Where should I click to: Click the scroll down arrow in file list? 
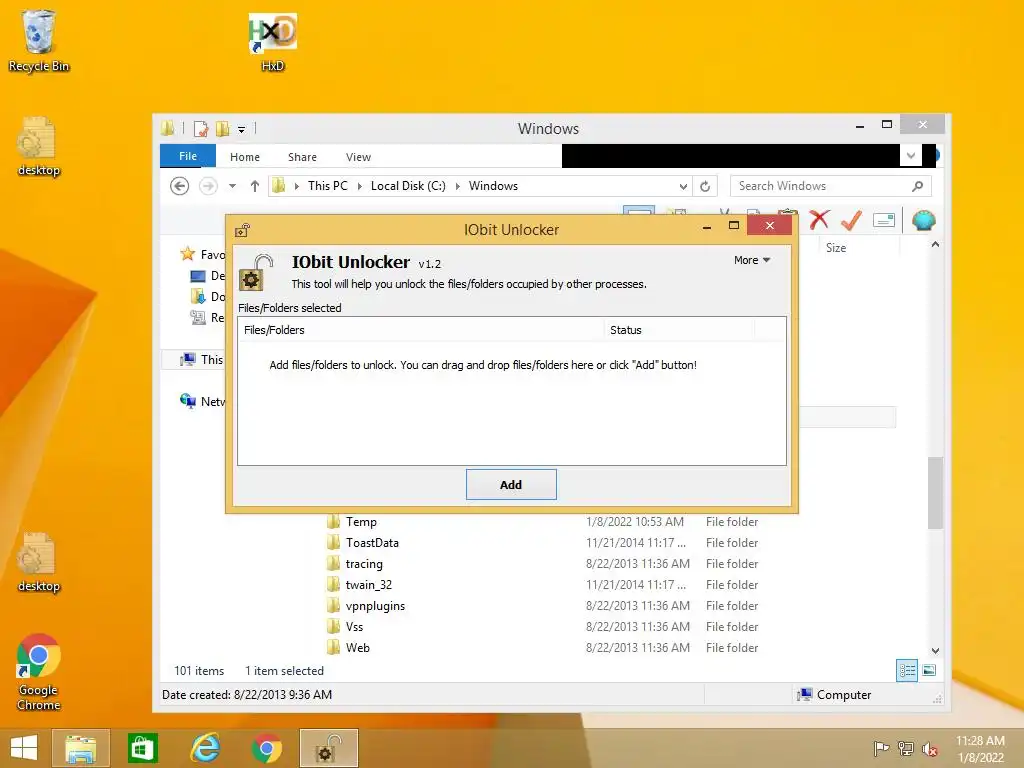pos(935,650)
